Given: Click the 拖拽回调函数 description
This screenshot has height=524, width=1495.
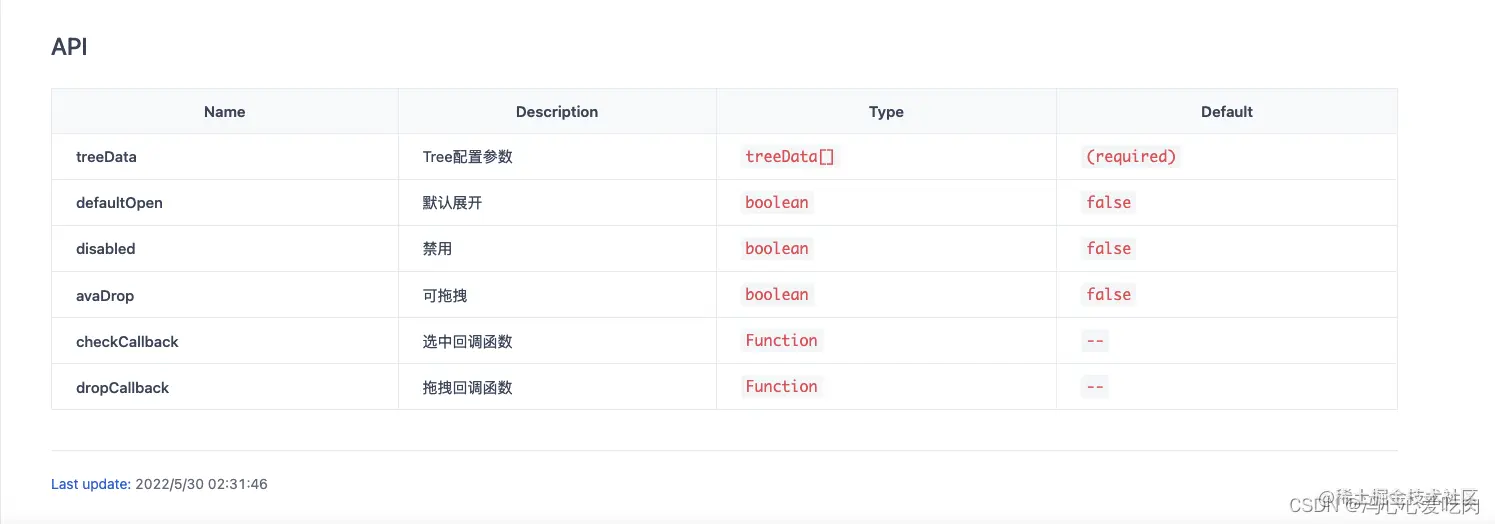Looking at the screenshot, I should (x=467, y=387).
